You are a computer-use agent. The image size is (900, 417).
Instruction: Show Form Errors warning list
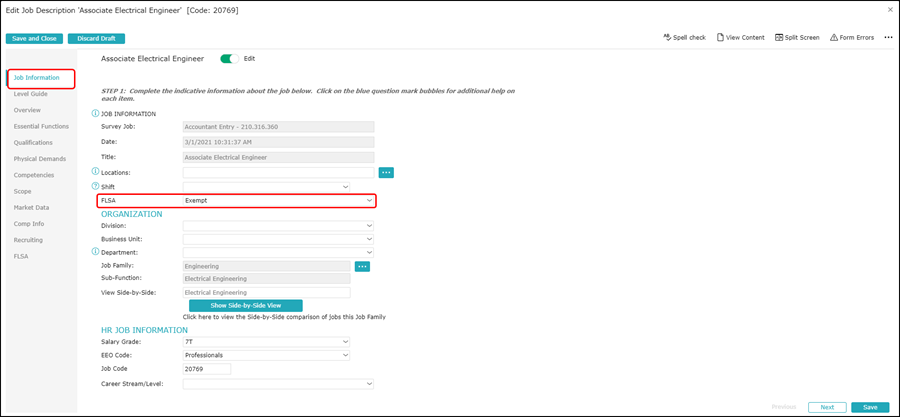pyautogui.click(x=852, y=37)
